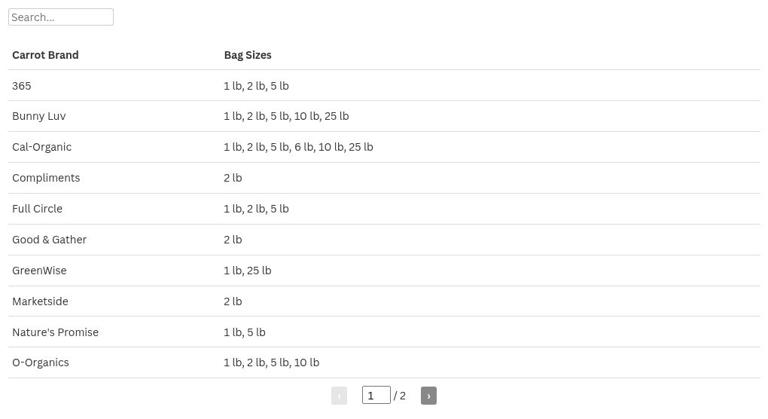
Task: Click Bunny Luv bag sizes cell
Action: [x=490, y=116]
